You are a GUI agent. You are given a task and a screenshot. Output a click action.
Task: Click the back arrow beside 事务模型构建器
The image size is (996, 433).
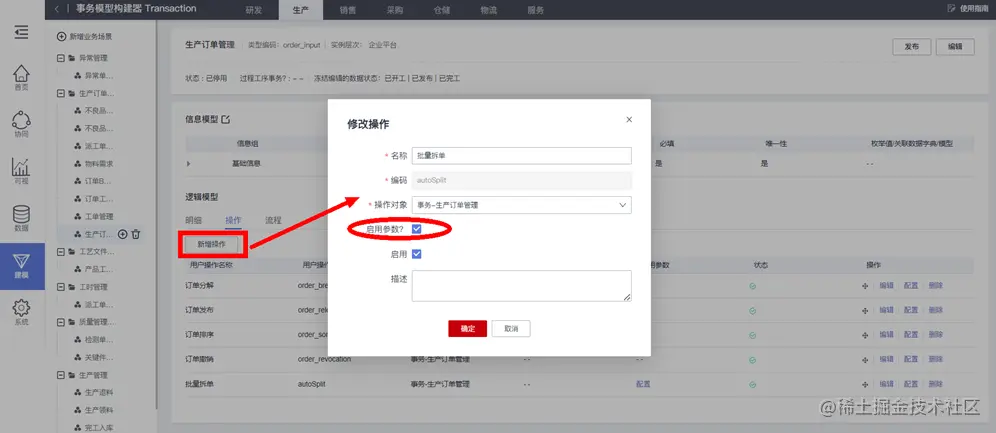(57, 9)
